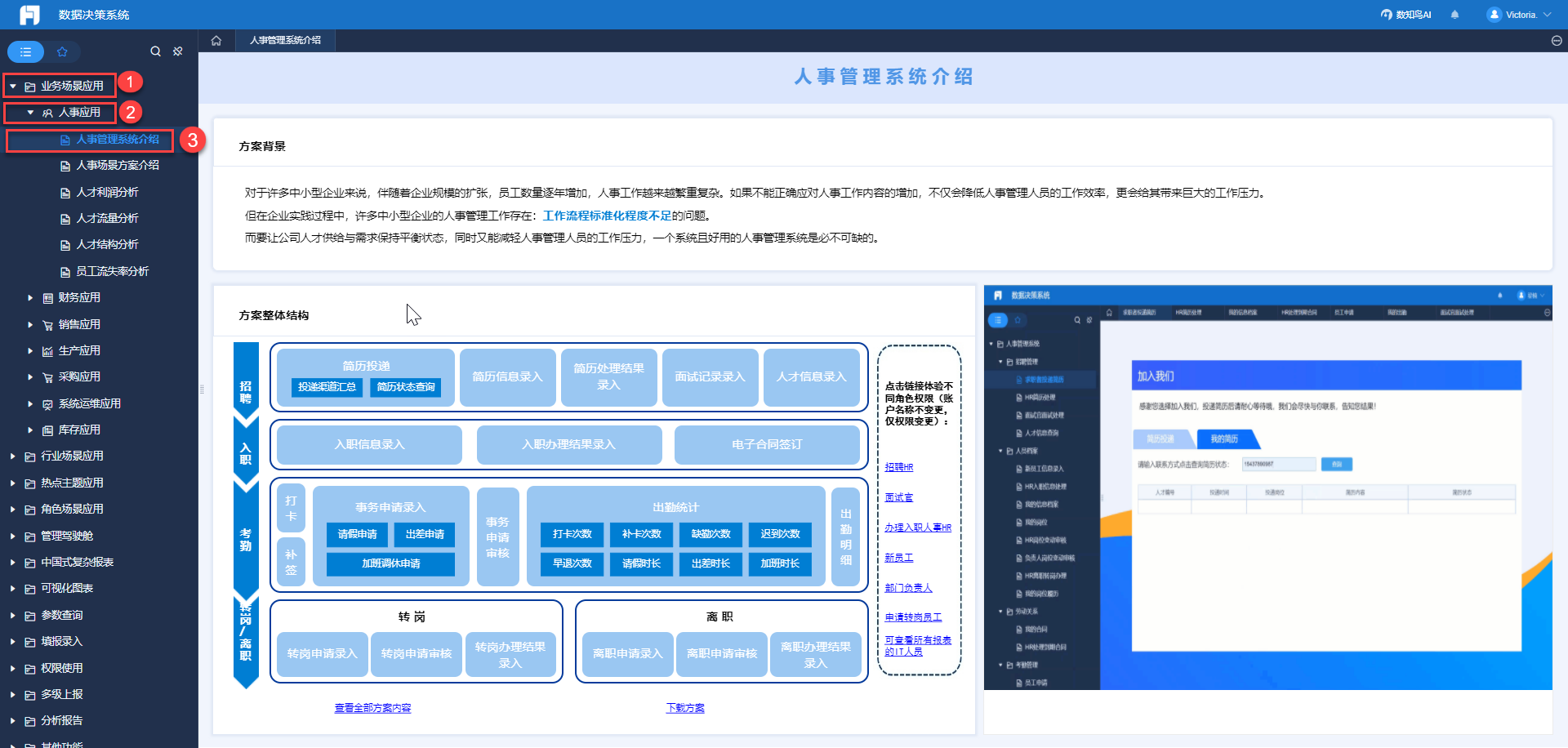Click the tab options icon at right of tab bar
Screen dimensions: 1568x748
click(1557, 40)
